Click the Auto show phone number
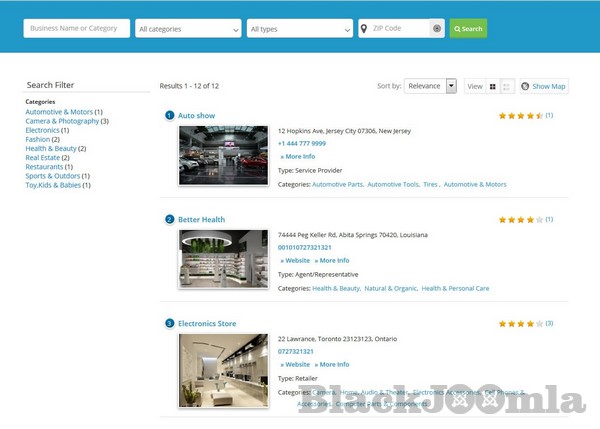The width and height of the screenshot is (600, 429). 301,144
